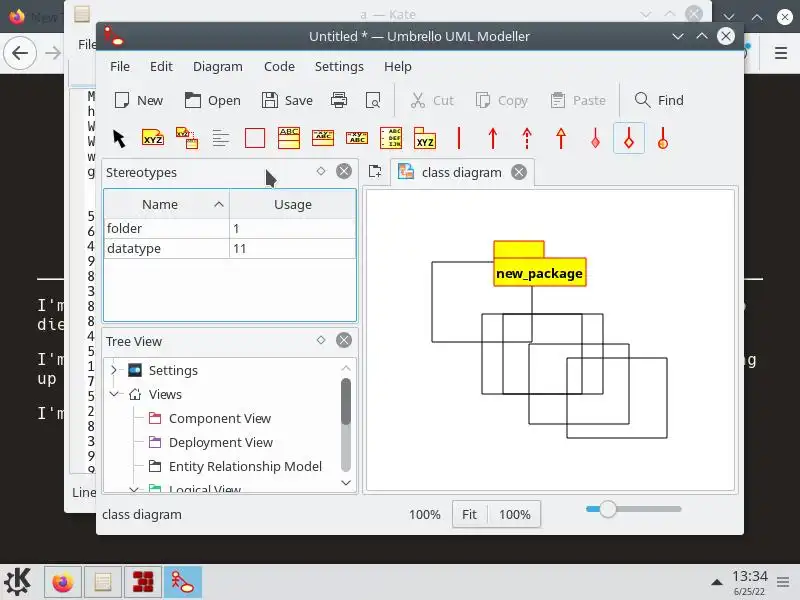The width and height of the screenshot is (800, 600).
Task: Click the Print icon
Action: pyautogui.click(x=339, y=100)
